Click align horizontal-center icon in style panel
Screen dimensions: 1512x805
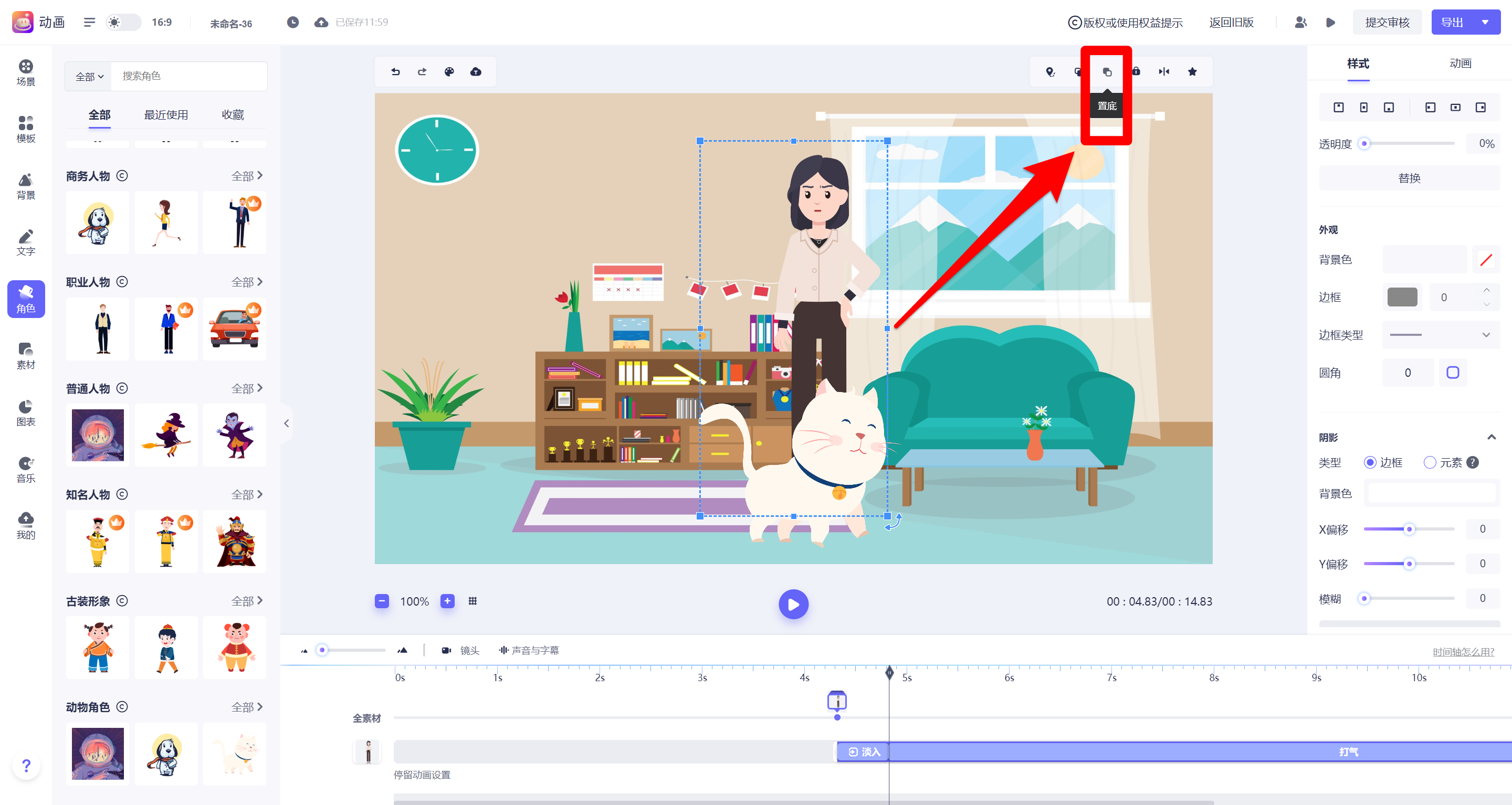[1456, 108]
